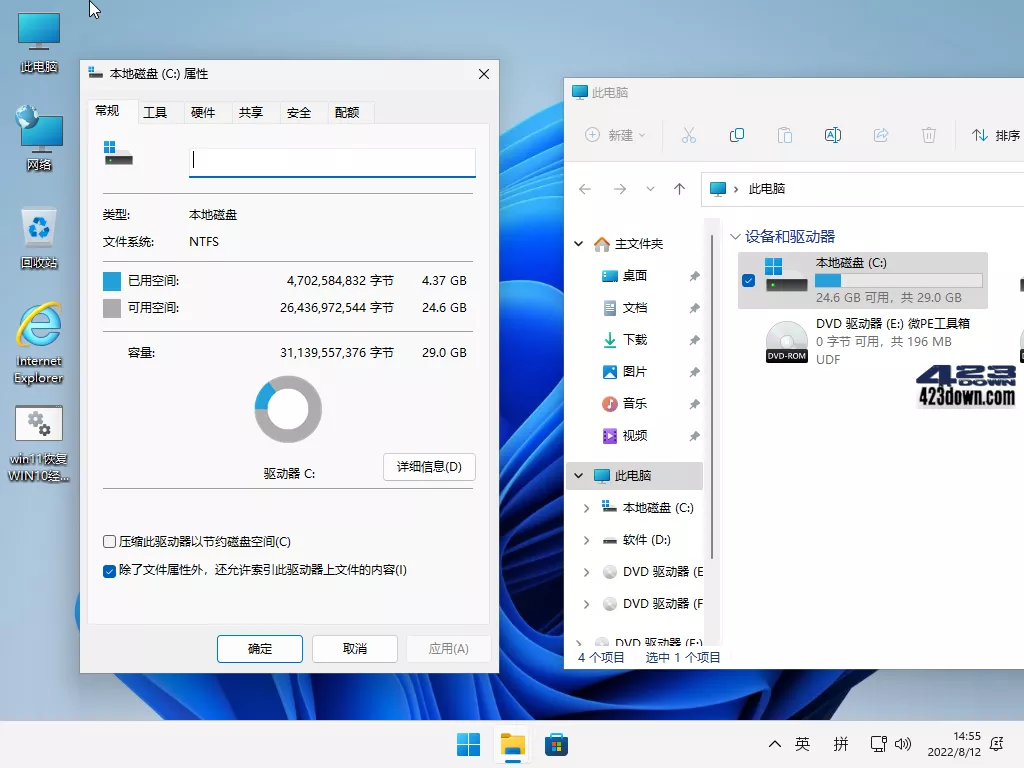
Task: Click the Paste icon in File Explorer toolbar
Action: (786, 135)
